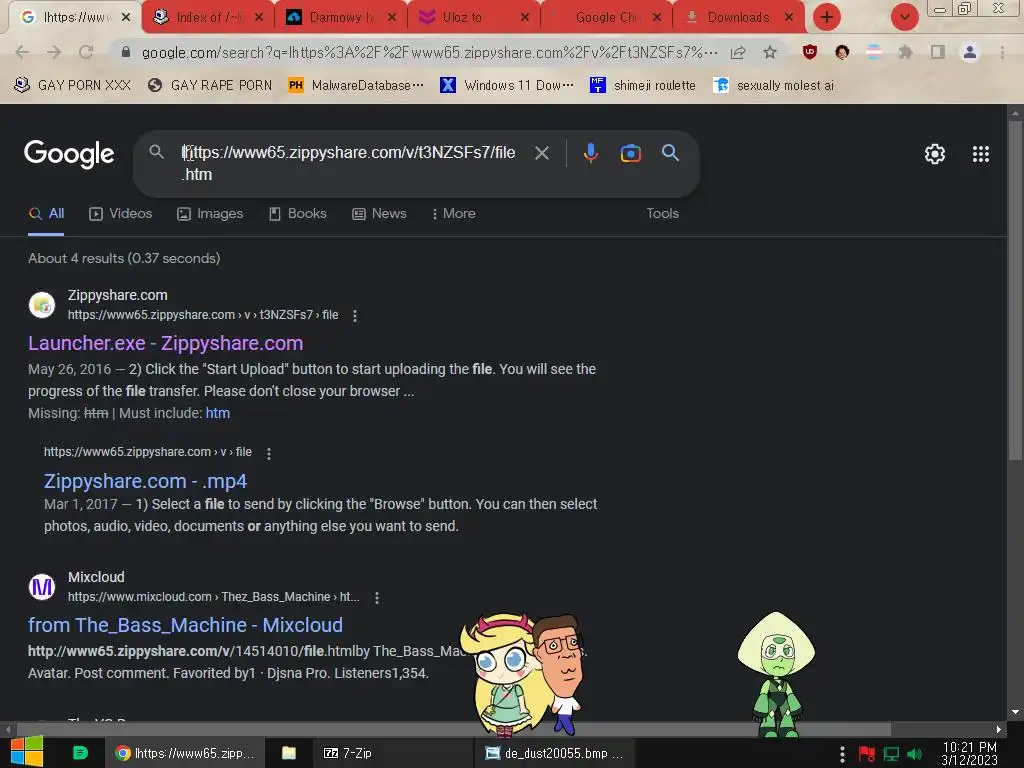1024x768 pixels.
Task: Open Google quick settings gear
Action: coord(935,154)
